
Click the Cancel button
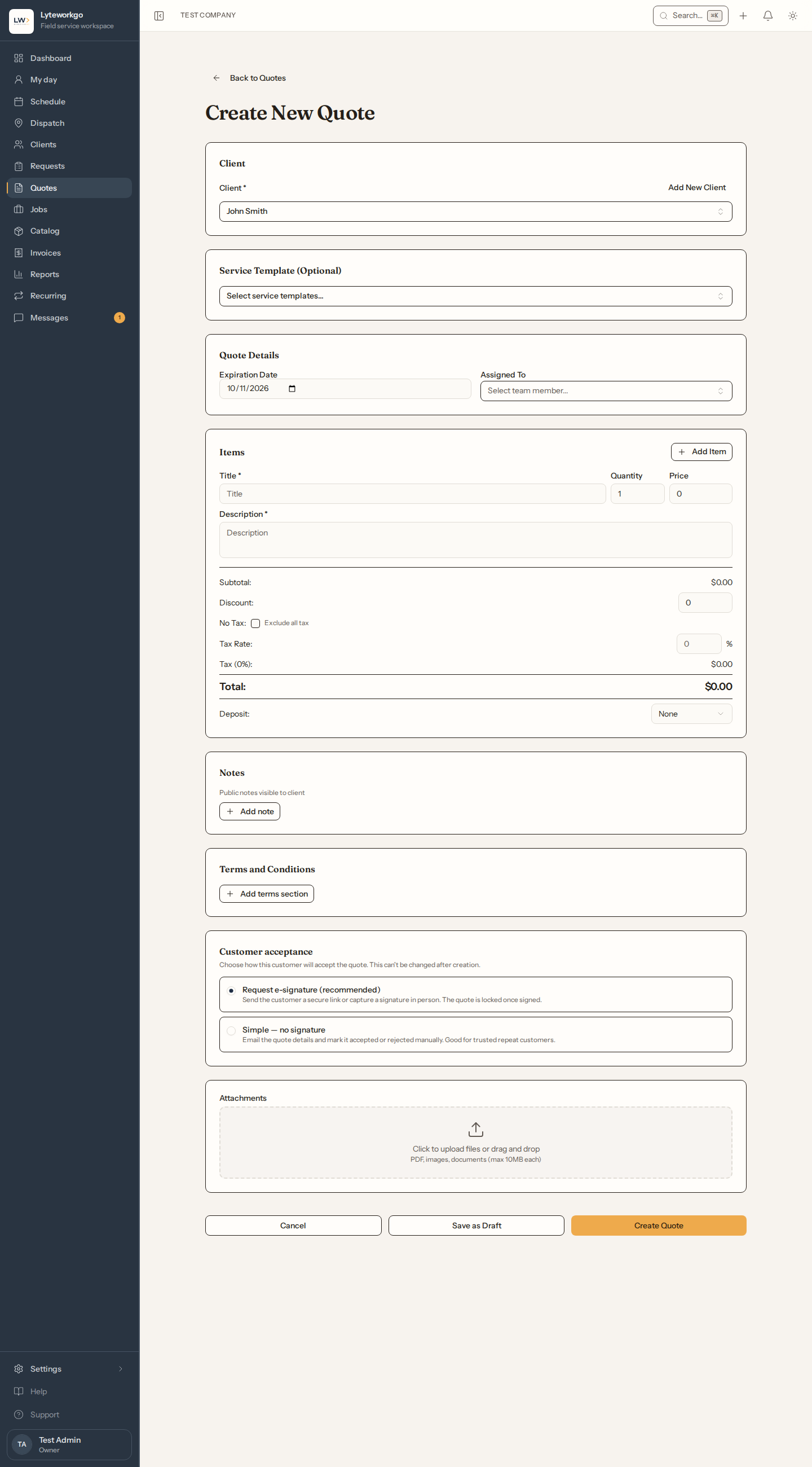(293, 1225)
